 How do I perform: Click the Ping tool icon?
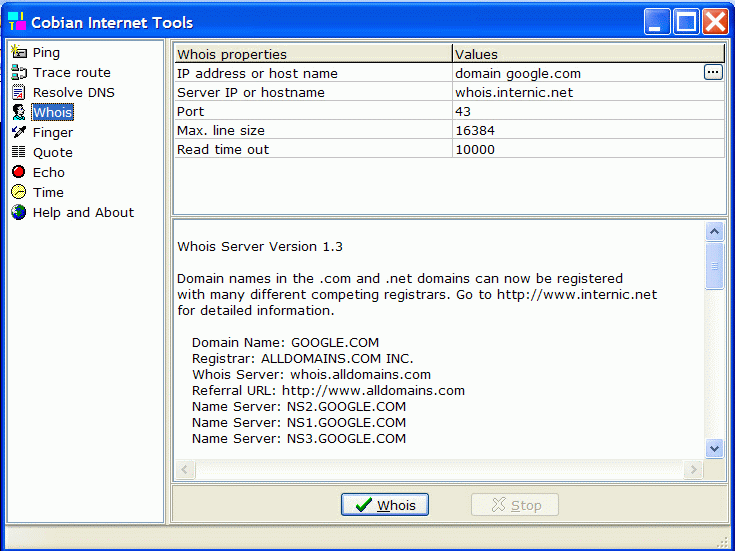pos(19,52)
